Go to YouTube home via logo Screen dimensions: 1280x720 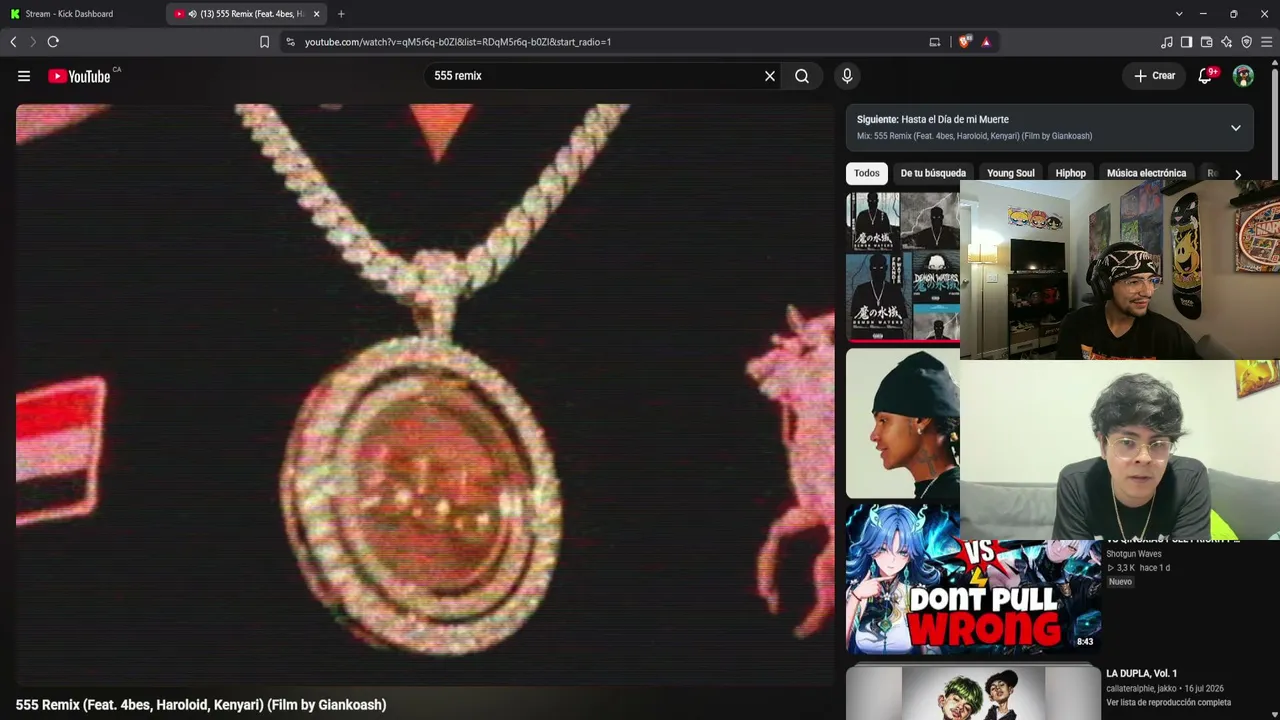79,76
